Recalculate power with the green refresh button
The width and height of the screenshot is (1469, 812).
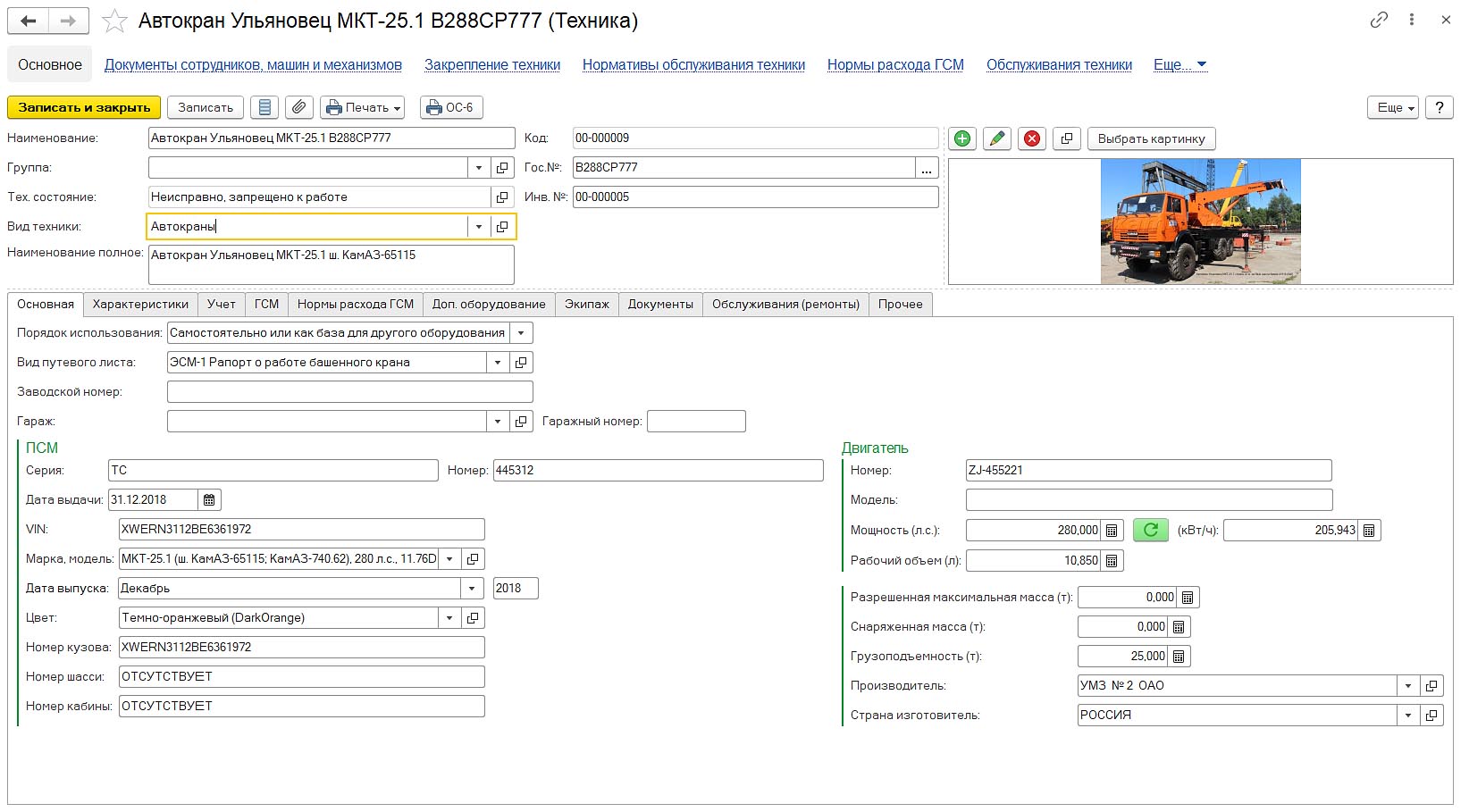(x=1151, y=530)
